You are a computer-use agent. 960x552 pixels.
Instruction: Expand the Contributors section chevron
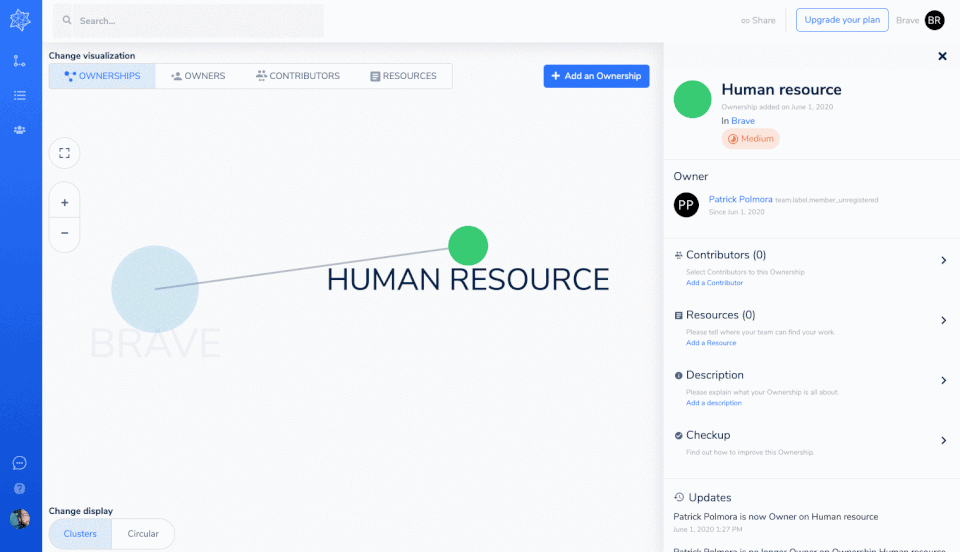point(943,260)
